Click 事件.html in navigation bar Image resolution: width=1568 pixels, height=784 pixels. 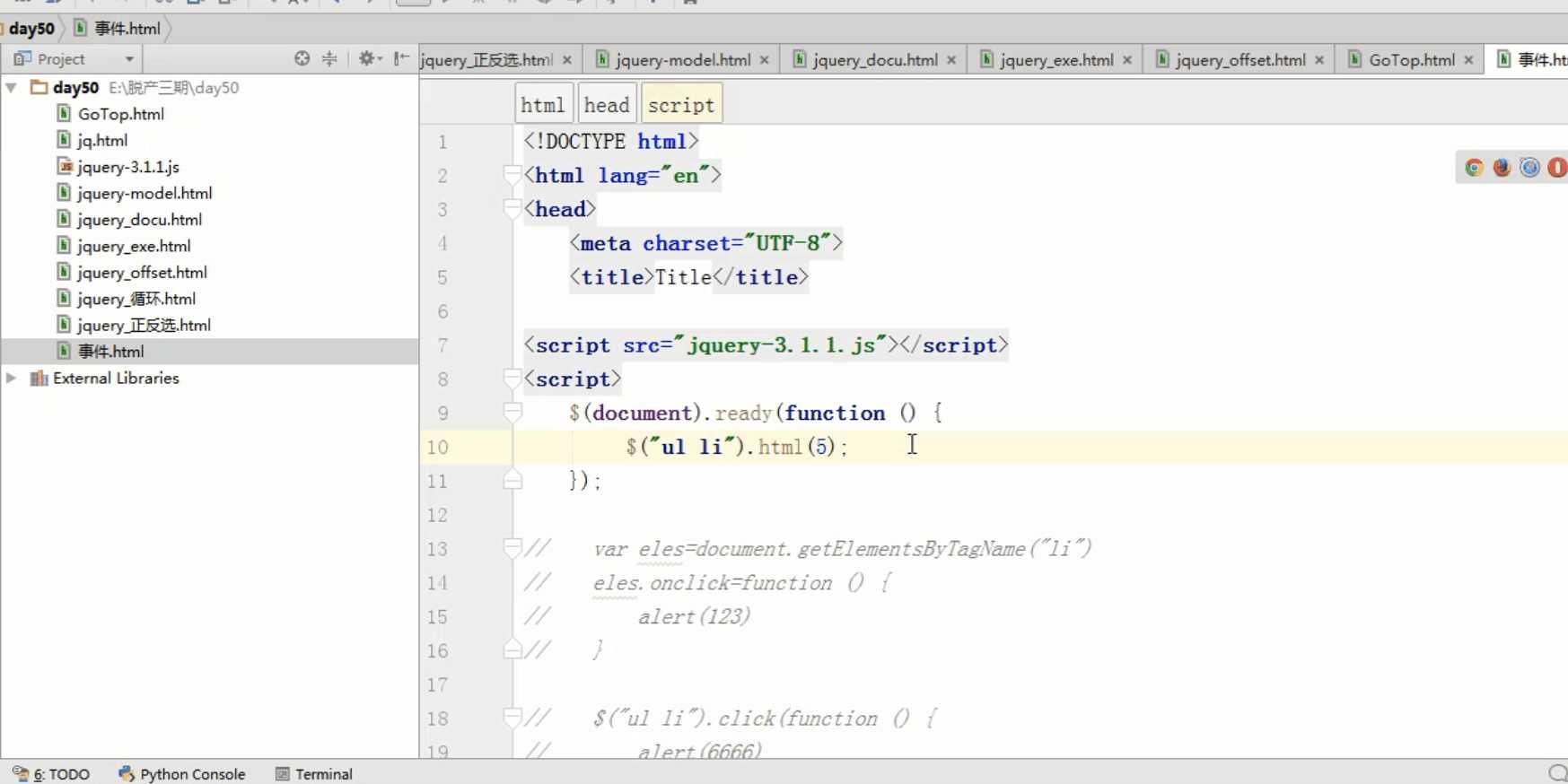click(x=118, y=29)
